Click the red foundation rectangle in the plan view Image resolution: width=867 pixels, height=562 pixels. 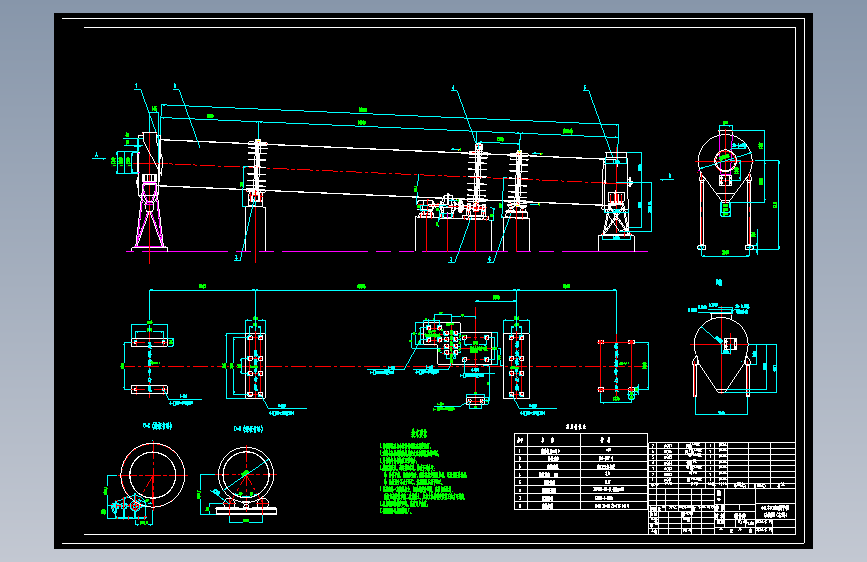[616, 366]
